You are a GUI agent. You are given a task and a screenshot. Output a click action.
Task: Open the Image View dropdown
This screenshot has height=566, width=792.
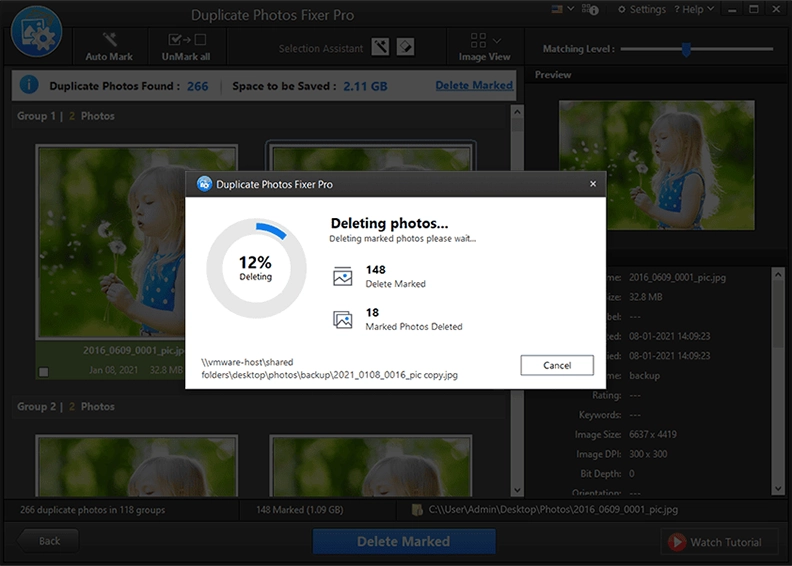pos(484,47)
